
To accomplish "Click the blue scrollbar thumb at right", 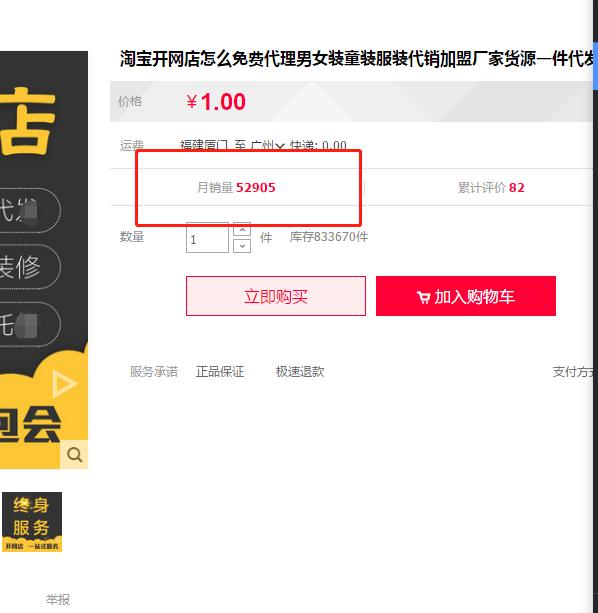I will [x=596, y=65].
